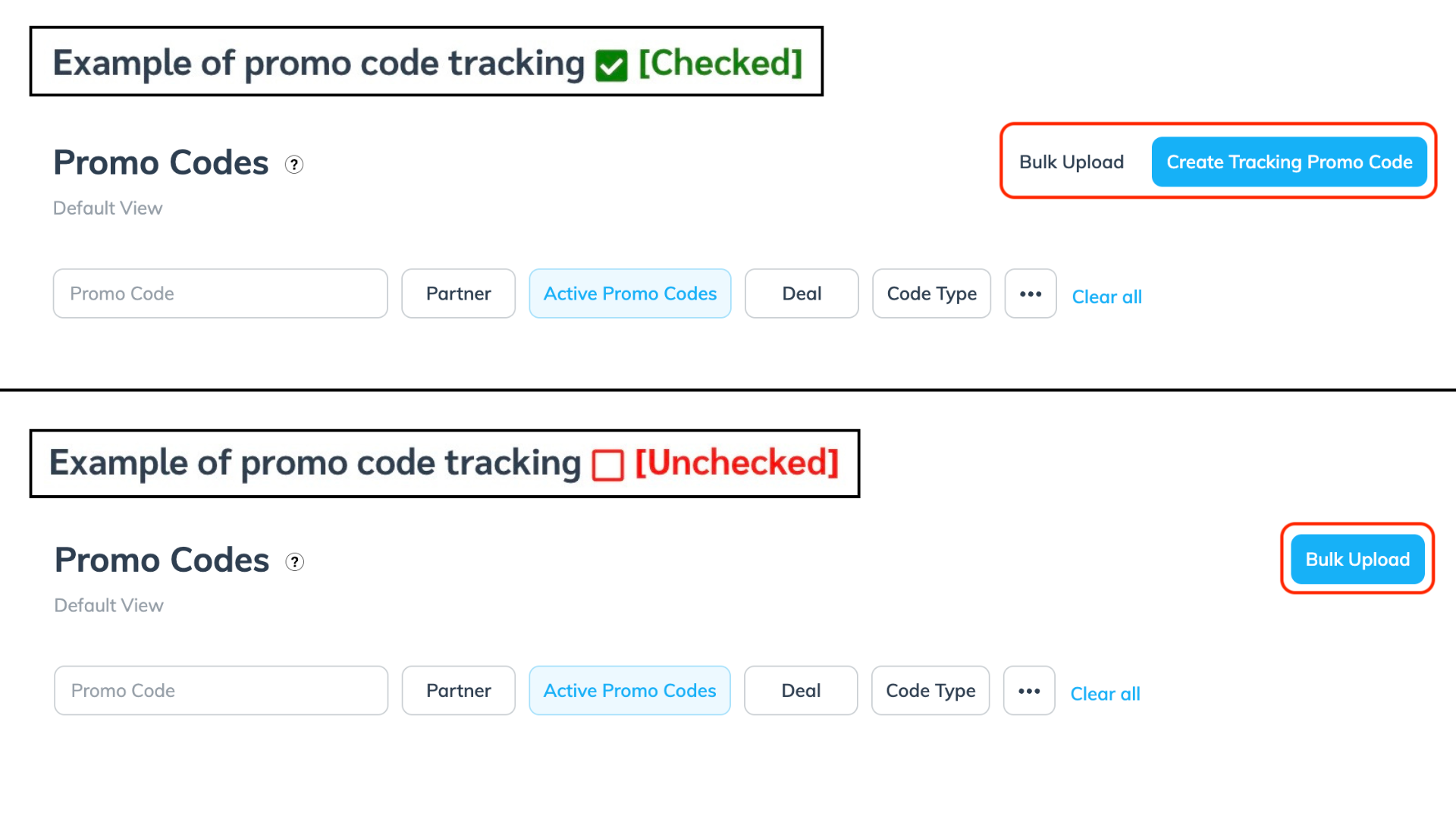Viewport: 1456px width, 819px height.
Task: Expand the lower Deal filter dropdown
Action: 801,691
